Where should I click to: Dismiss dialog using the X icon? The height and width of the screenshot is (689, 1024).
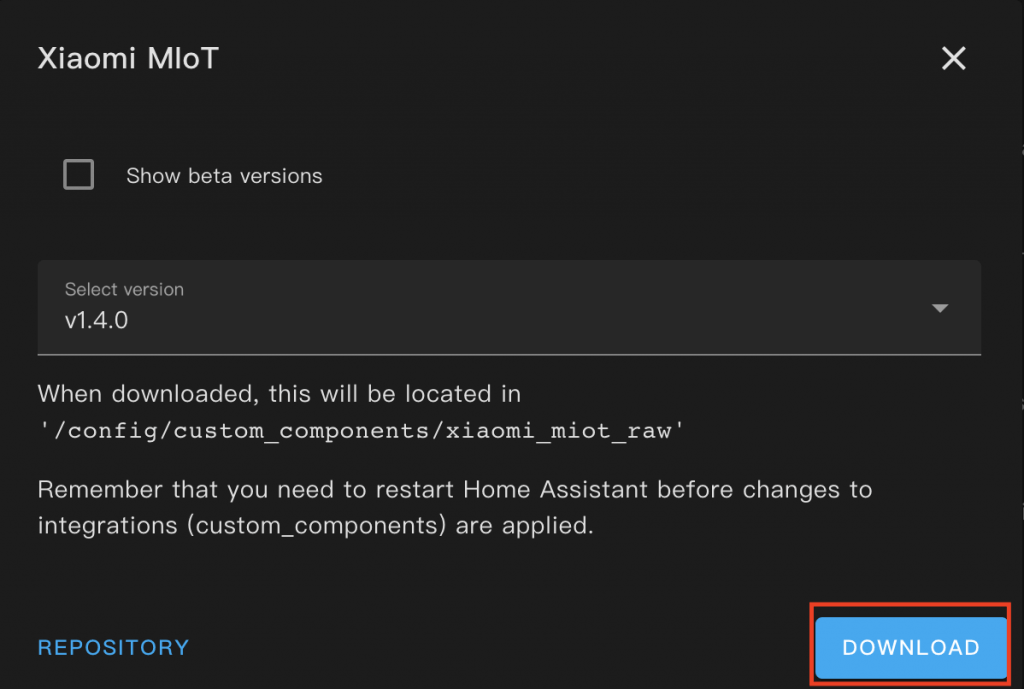[953, 59]
